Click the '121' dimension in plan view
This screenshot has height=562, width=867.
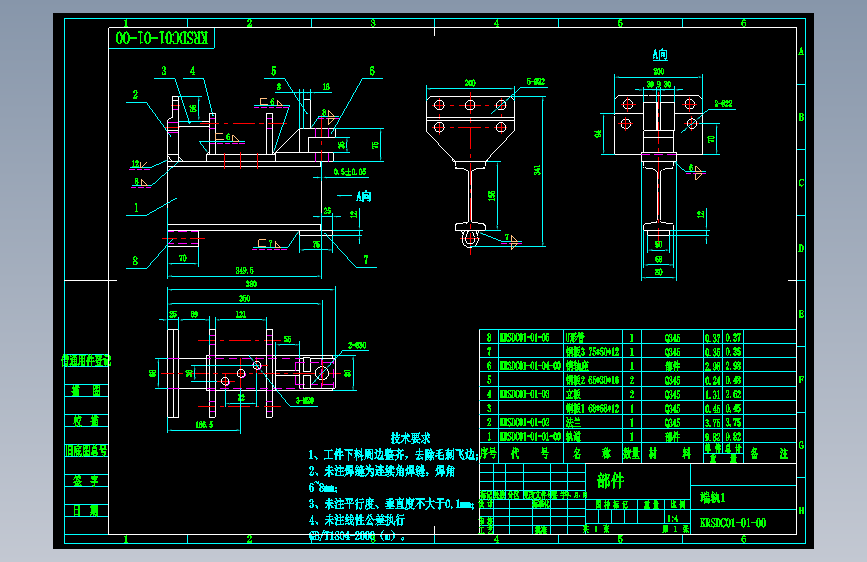(x=241, y=314)
